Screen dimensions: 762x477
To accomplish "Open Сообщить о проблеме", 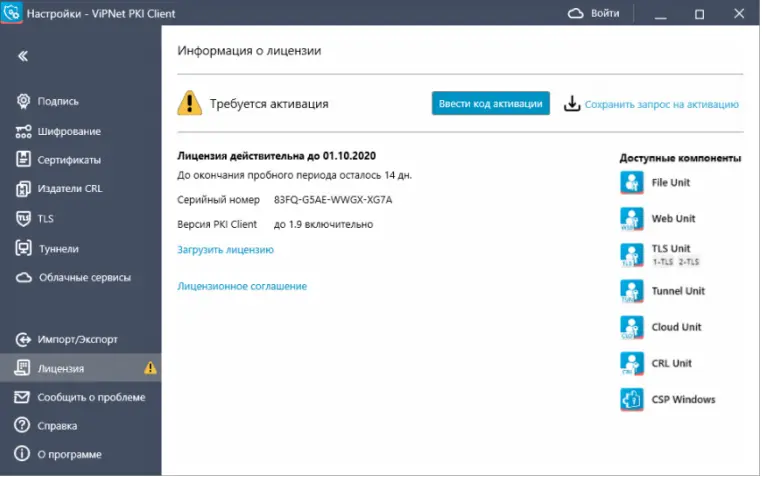I will point(91,397).
